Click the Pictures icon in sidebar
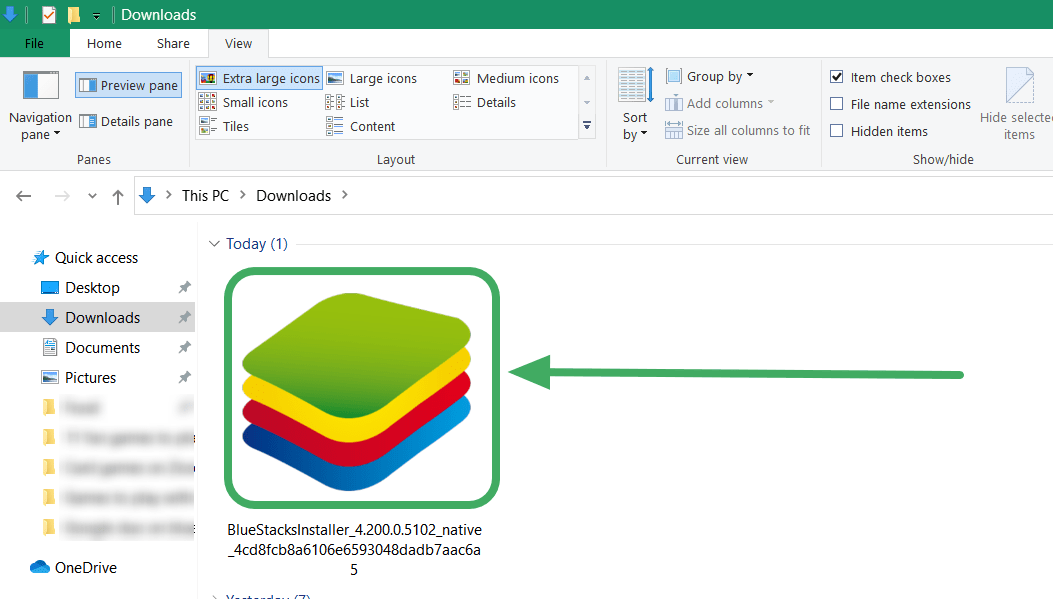The height and width of the screenshot is (599, 1053). [50, 377]
